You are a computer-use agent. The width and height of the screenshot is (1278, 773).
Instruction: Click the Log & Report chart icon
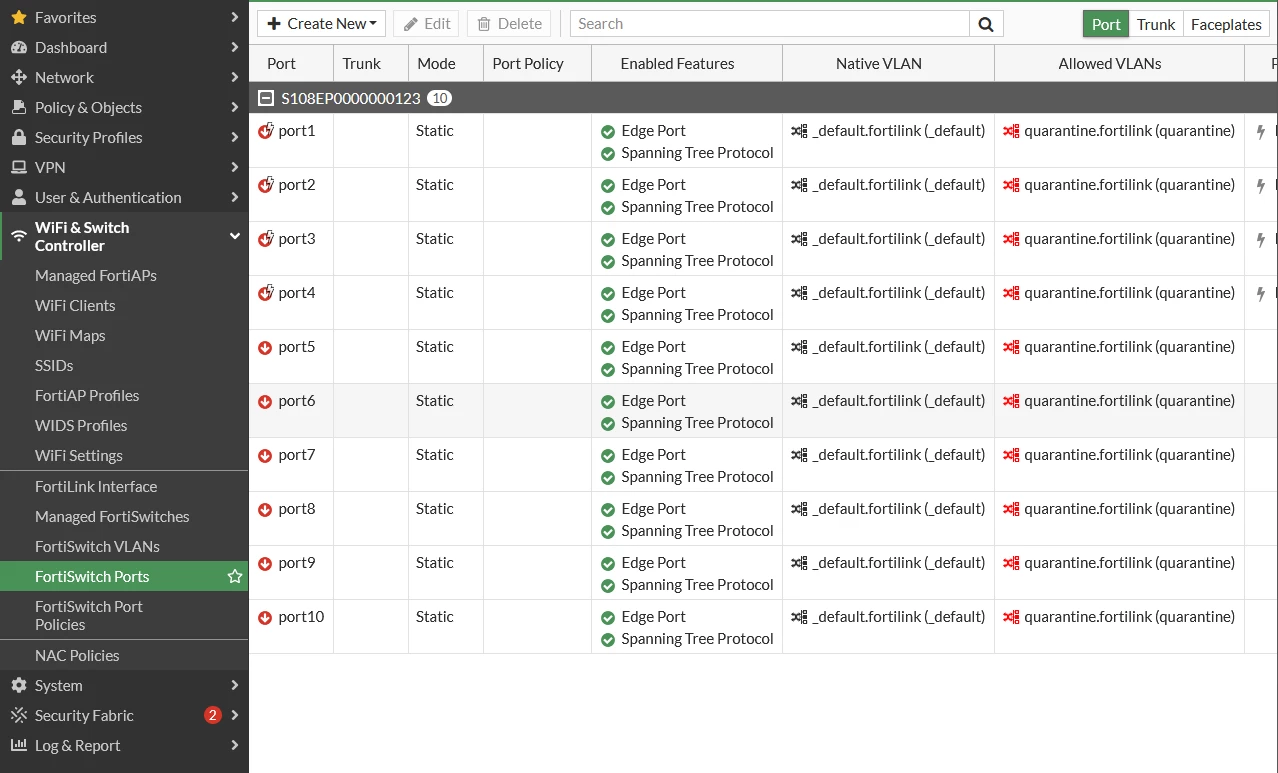click(x=19, y=745)
